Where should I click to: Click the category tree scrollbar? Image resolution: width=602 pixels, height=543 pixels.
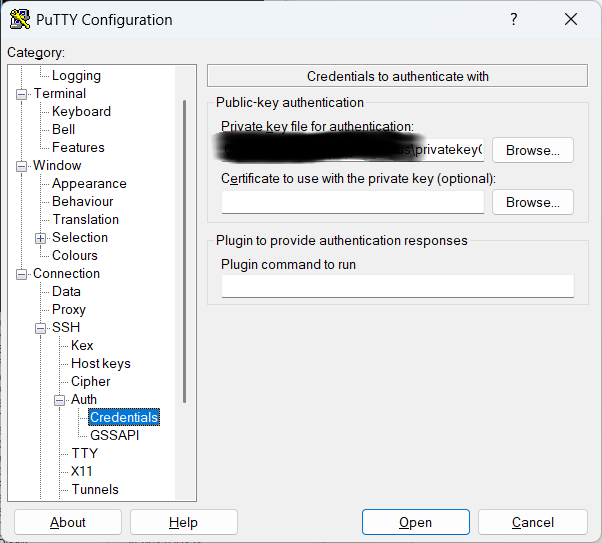[185, 251]
